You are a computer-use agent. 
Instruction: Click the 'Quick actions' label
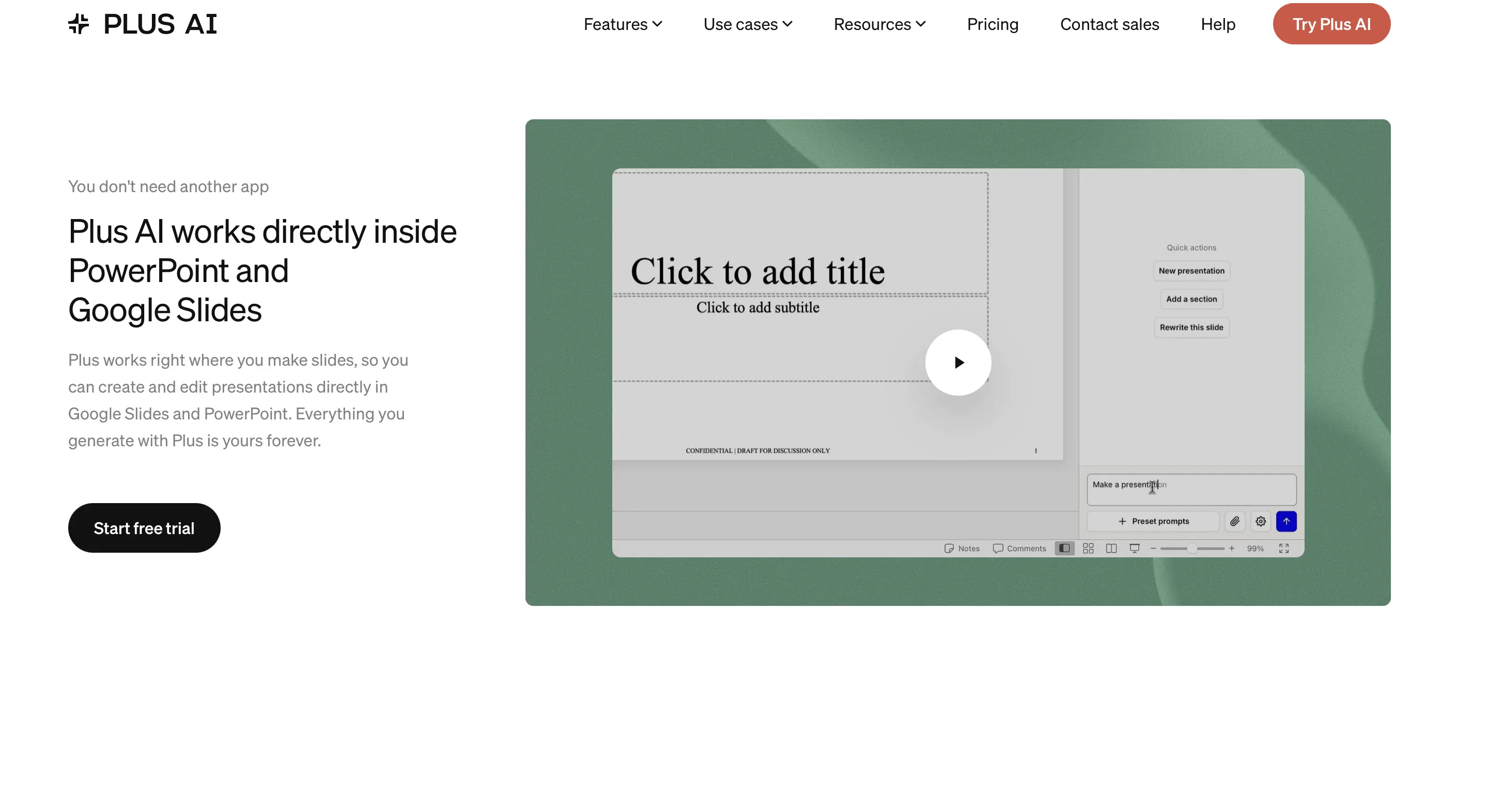tap(1191, 247)
